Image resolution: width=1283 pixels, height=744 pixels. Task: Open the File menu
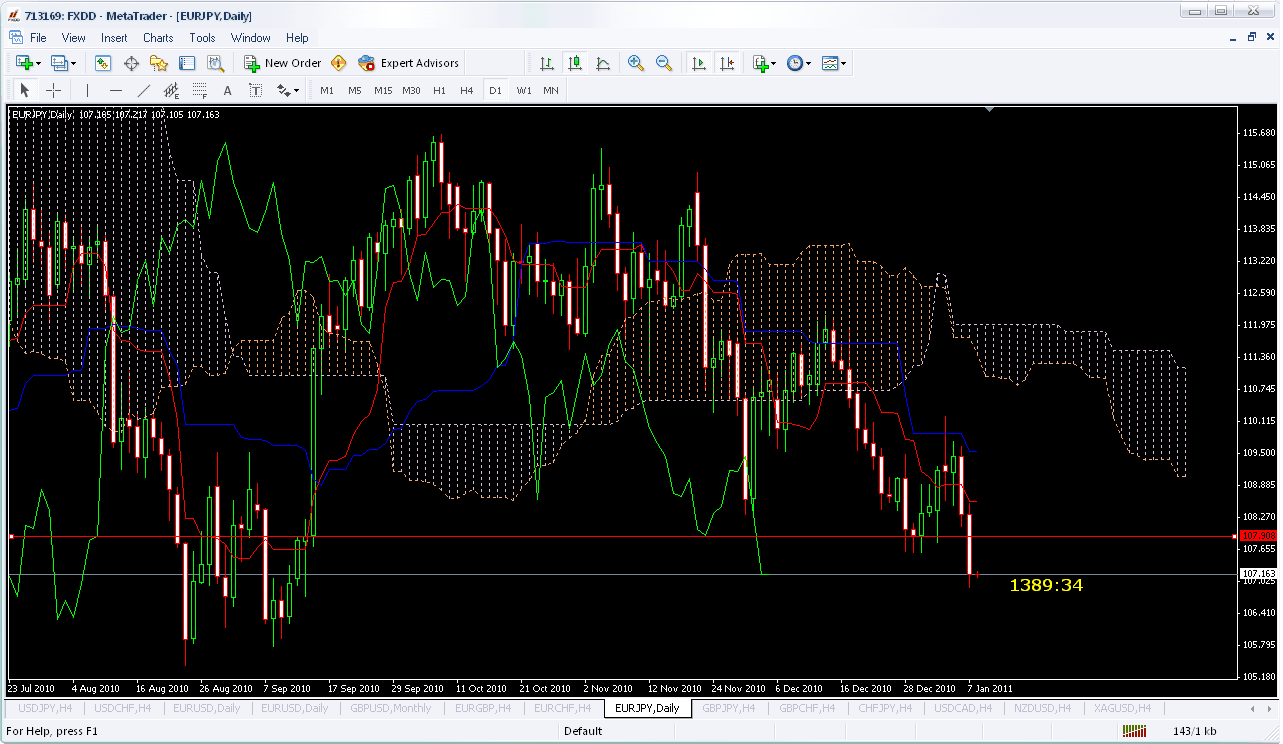[38, 38]
